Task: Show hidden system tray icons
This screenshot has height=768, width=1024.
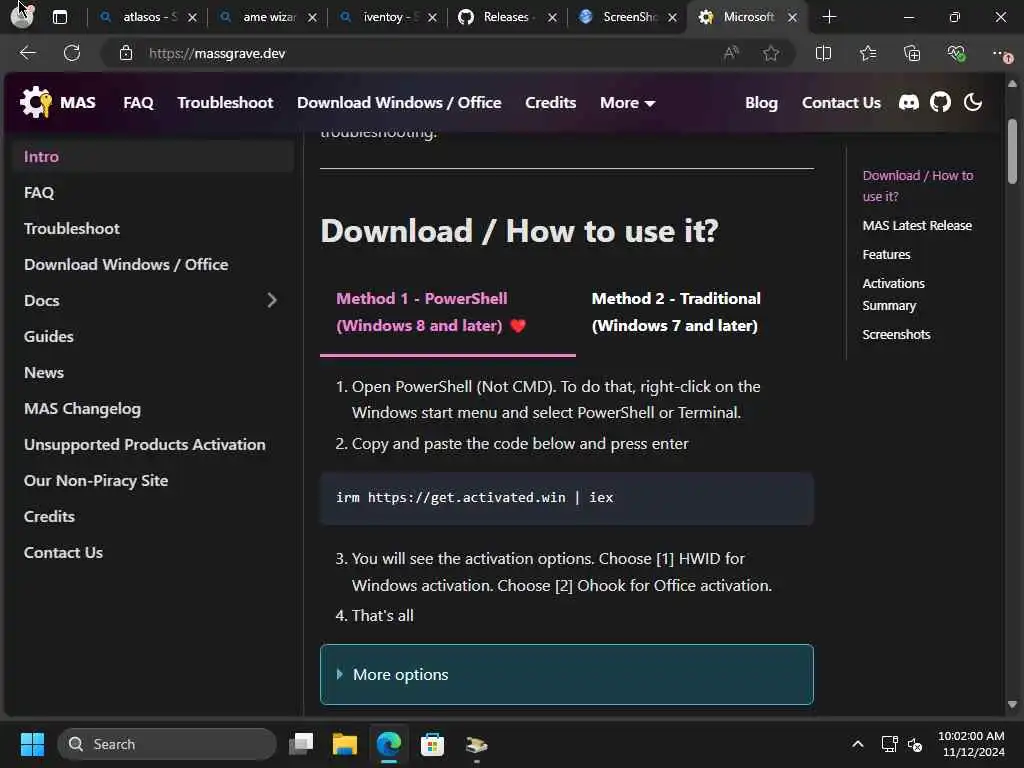Action: [857, 744]
